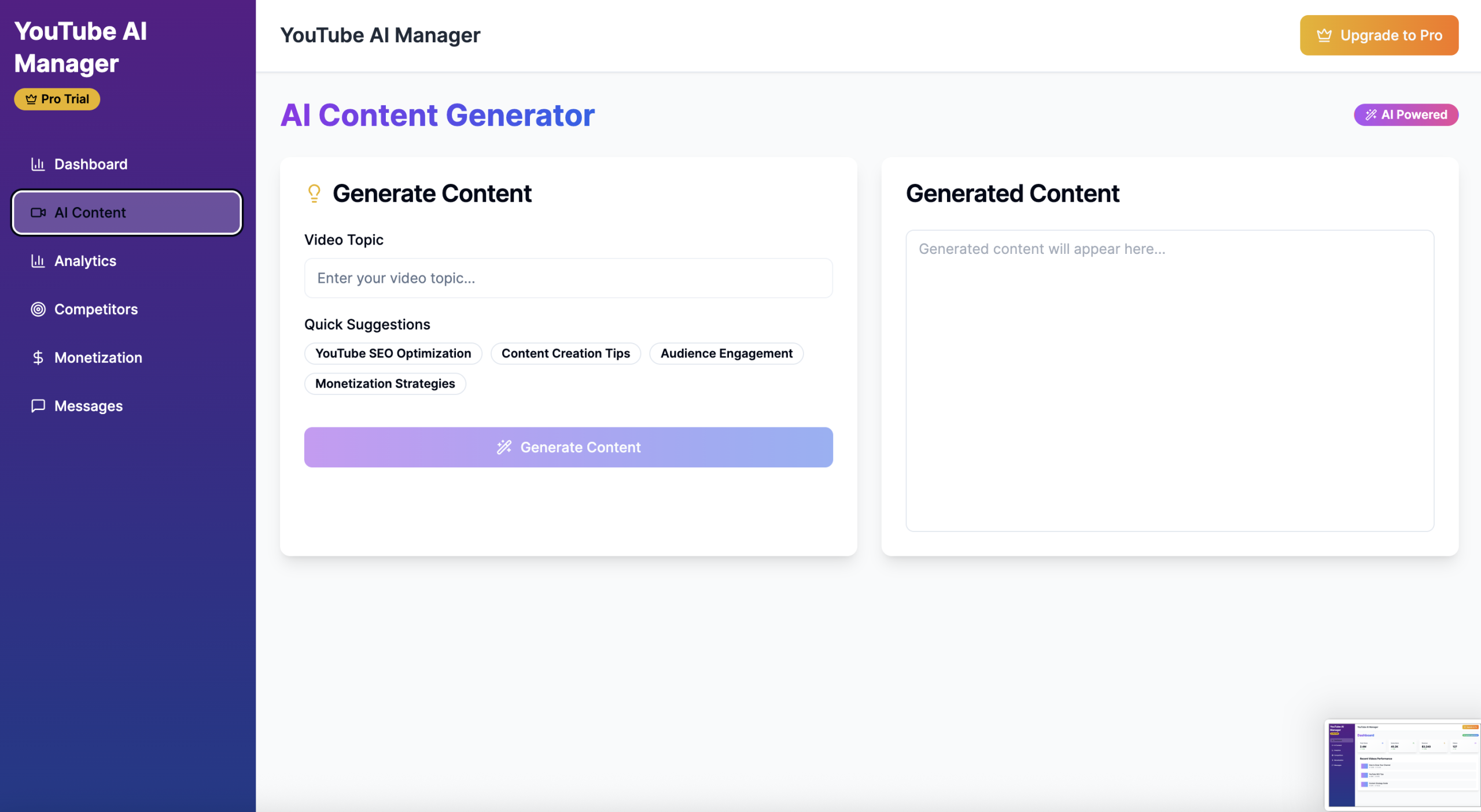1481x812 pixels.
Task: Click the YouTube AI Manager header title
Action: pyautogui.click(x=380, y=35)
